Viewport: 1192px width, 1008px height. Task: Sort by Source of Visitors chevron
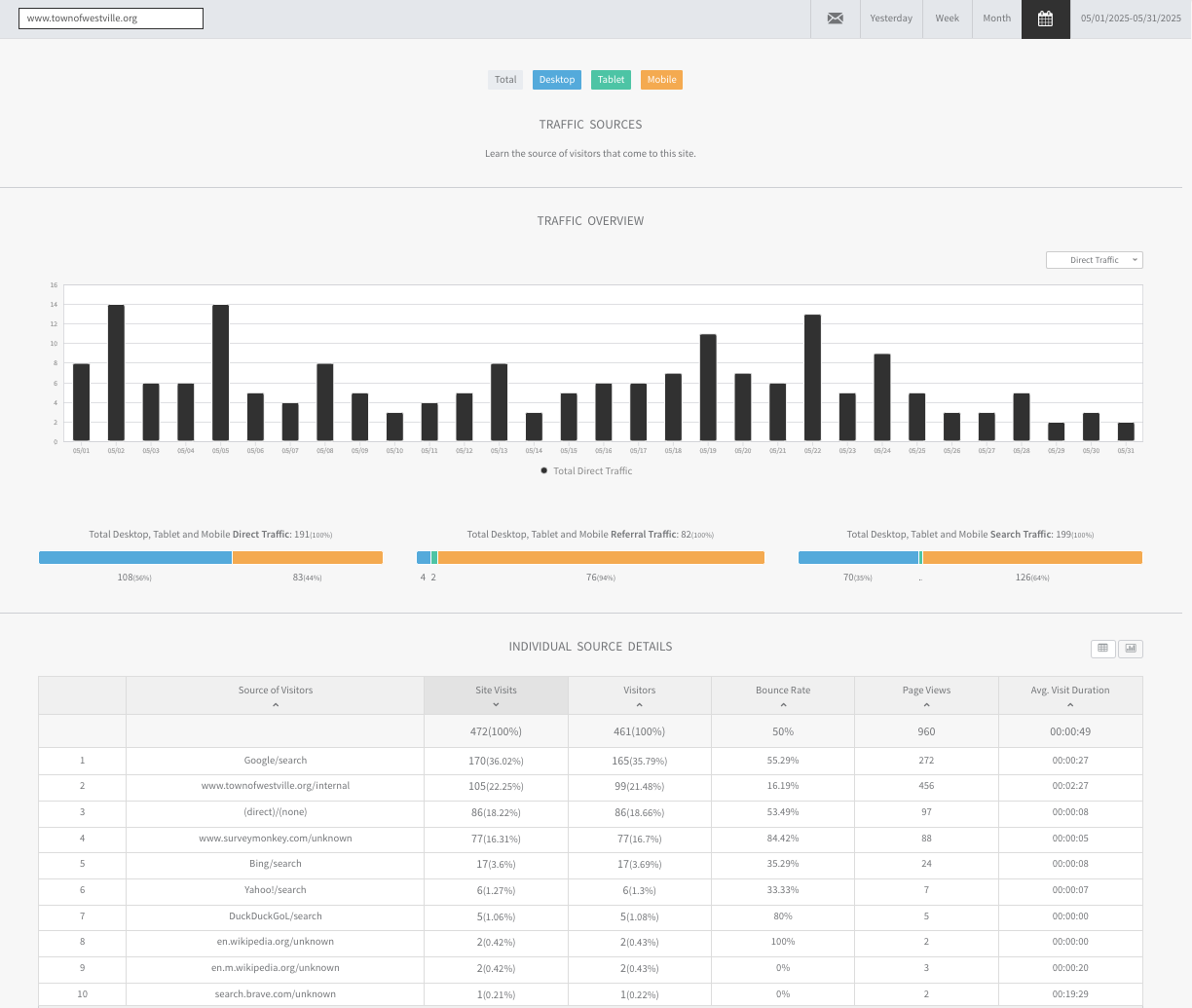(x=276, y=704)
